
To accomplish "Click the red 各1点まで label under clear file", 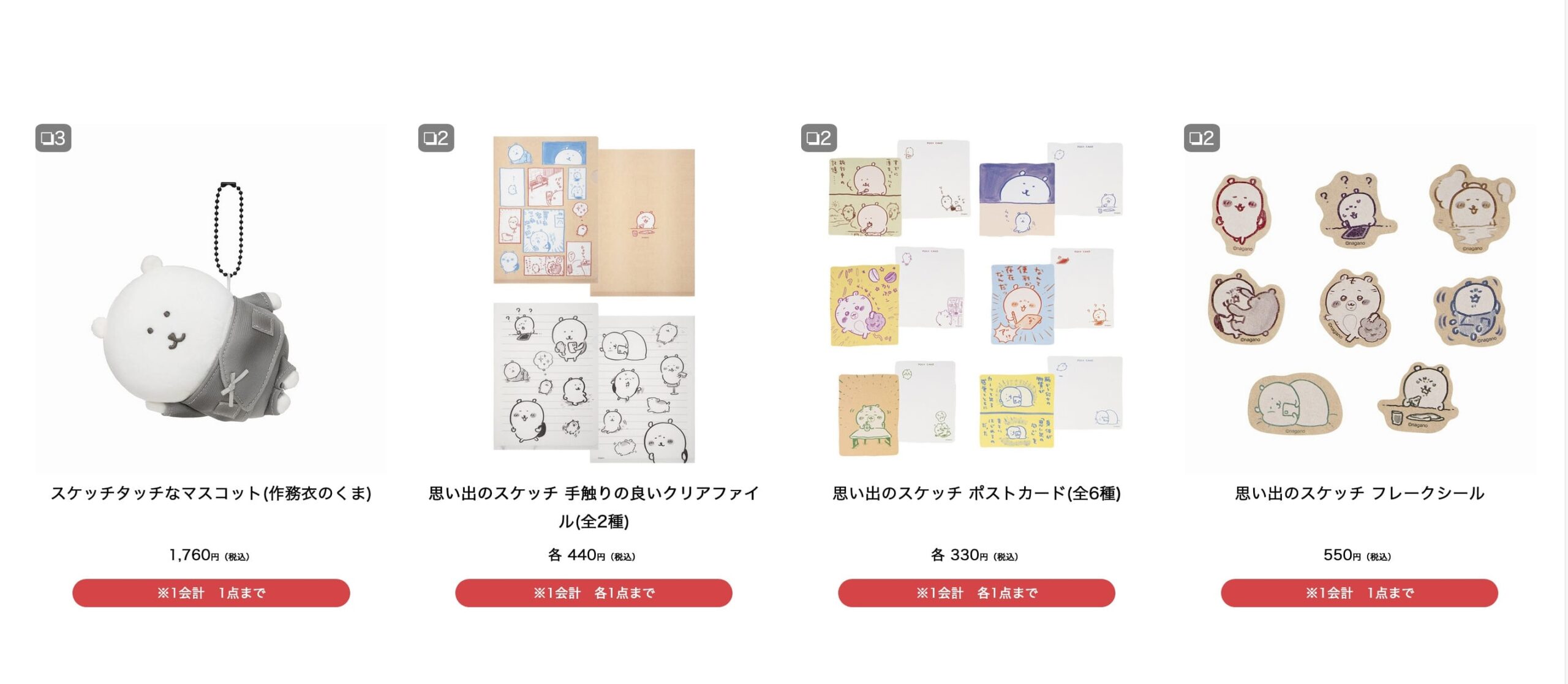I will pyautogui.click(x=594, y=593).
